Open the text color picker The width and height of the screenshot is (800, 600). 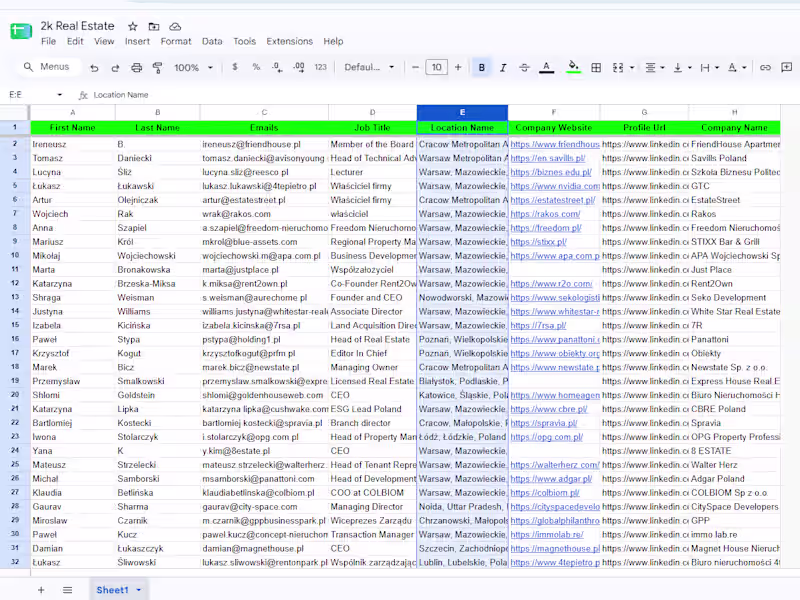(546, 67)
